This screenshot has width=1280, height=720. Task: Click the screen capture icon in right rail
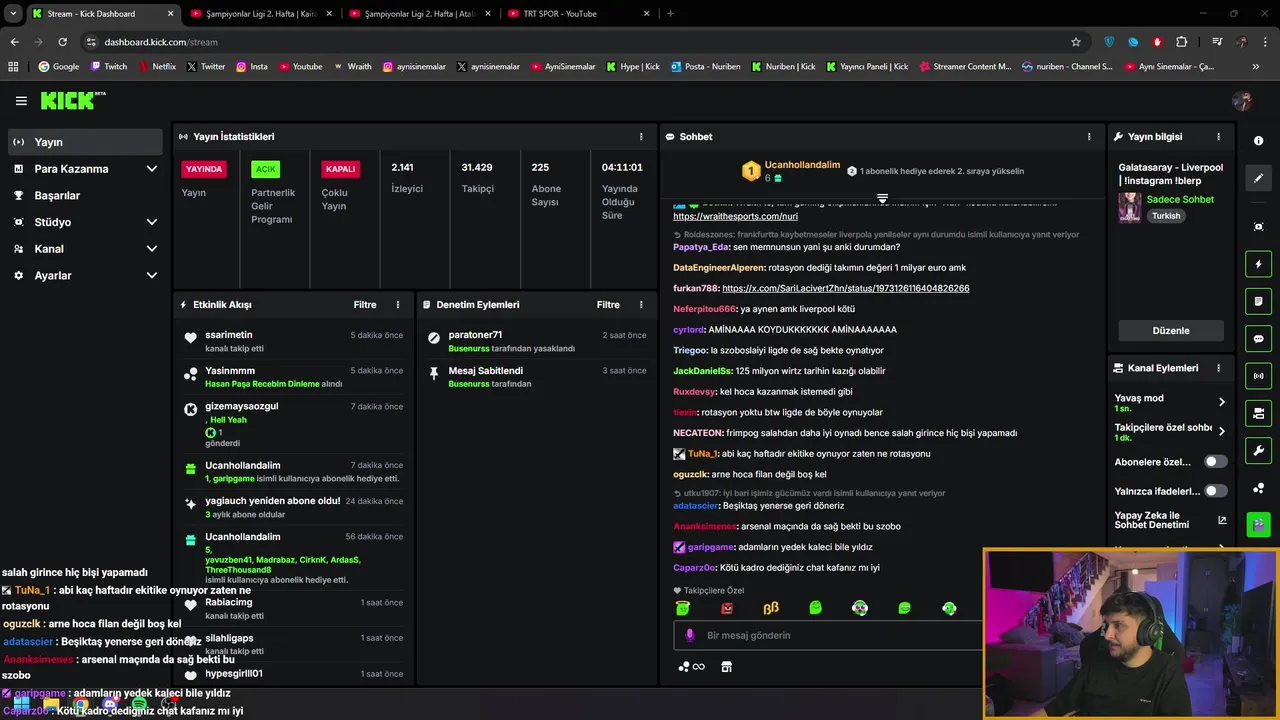point(1258,227)
